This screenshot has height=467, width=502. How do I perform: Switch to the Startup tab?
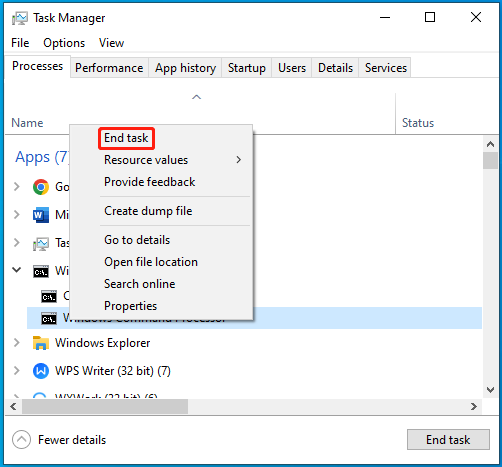point(247,68)
